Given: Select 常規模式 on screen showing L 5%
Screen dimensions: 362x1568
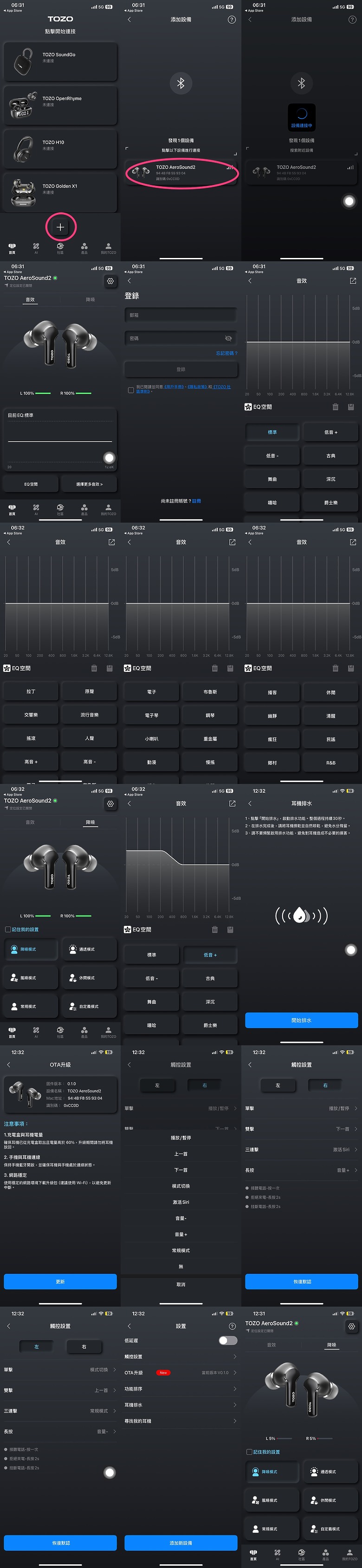Looking at the screenshot, I should 272,1529.
